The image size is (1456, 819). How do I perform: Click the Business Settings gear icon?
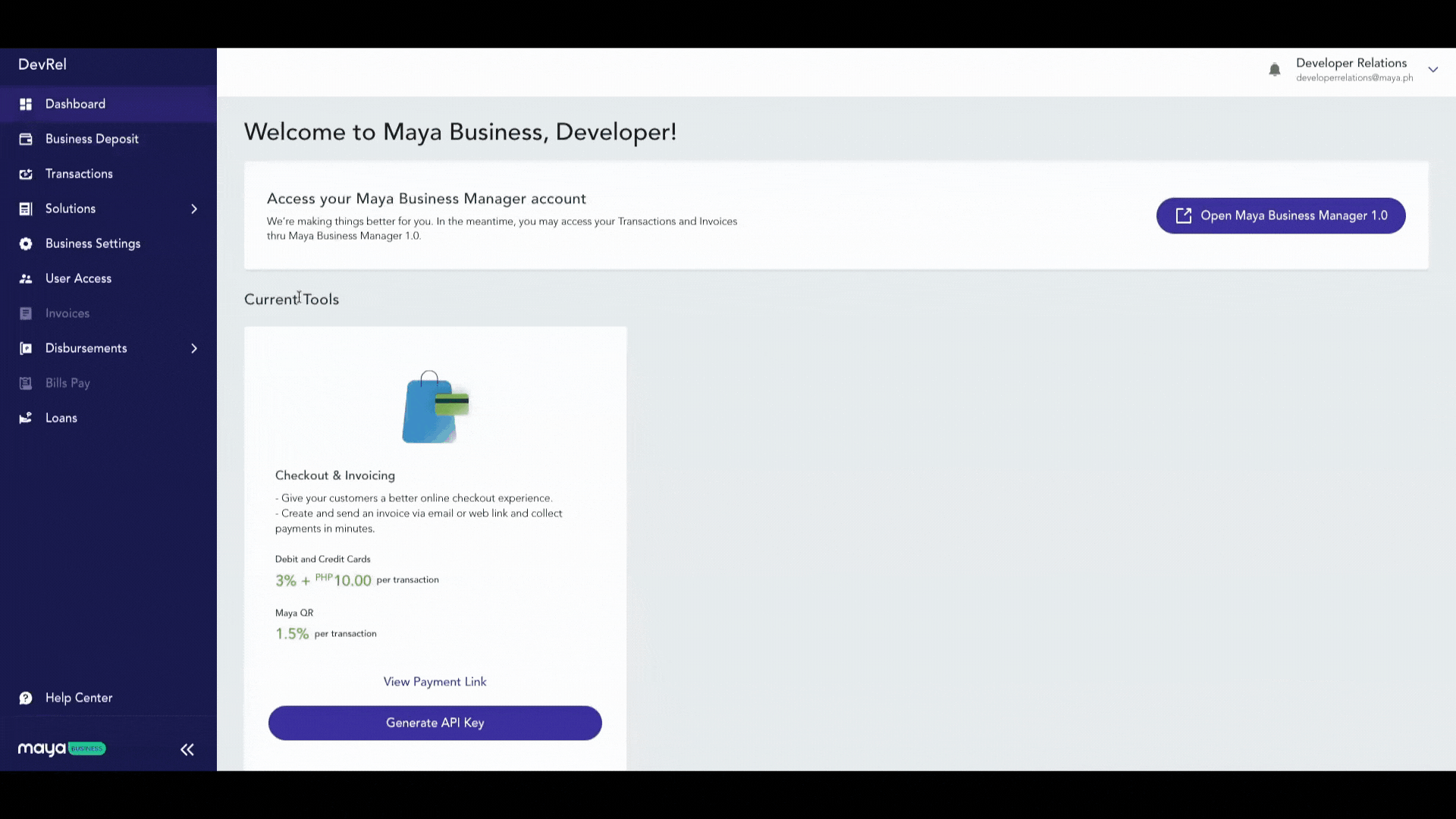(26, 243)
